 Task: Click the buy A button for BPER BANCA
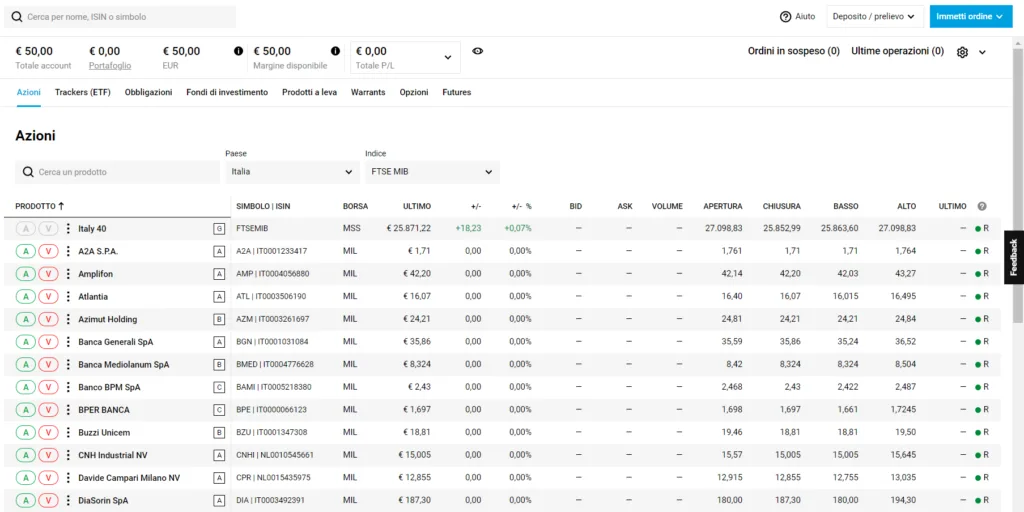pyautogui.click(x=25, y=409)
